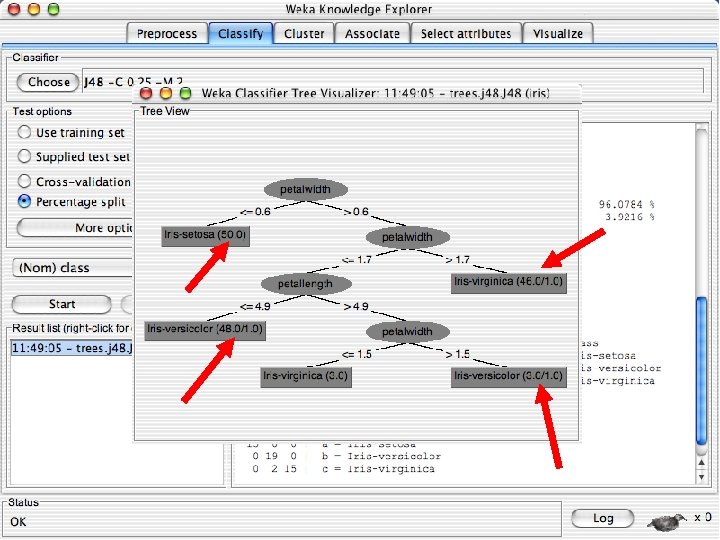Click the > 1.5 branch label
This screenshot has height=540, width=720.
tap(458, 354)
